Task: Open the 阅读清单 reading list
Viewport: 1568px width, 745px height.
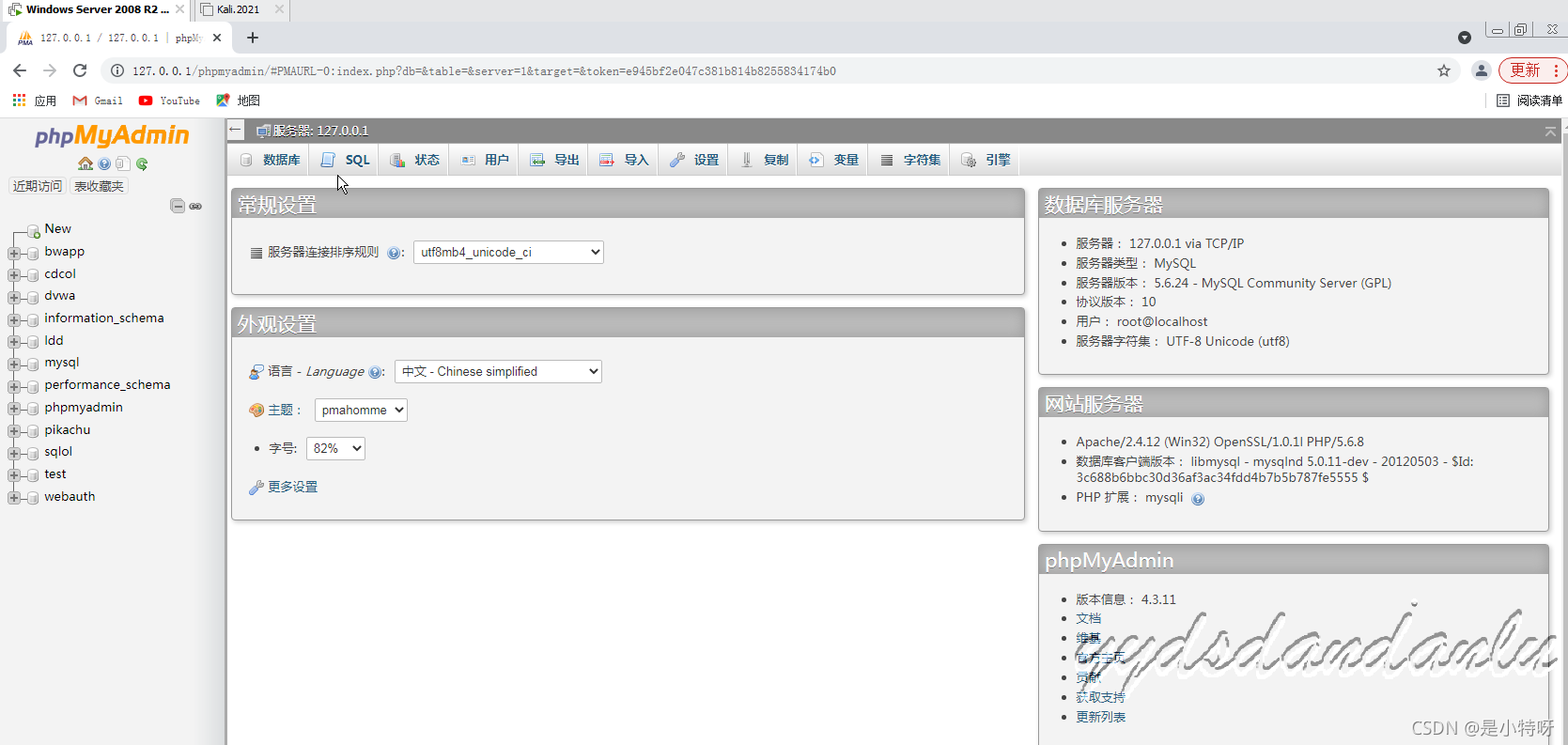Action: (x=1529, y=101)
